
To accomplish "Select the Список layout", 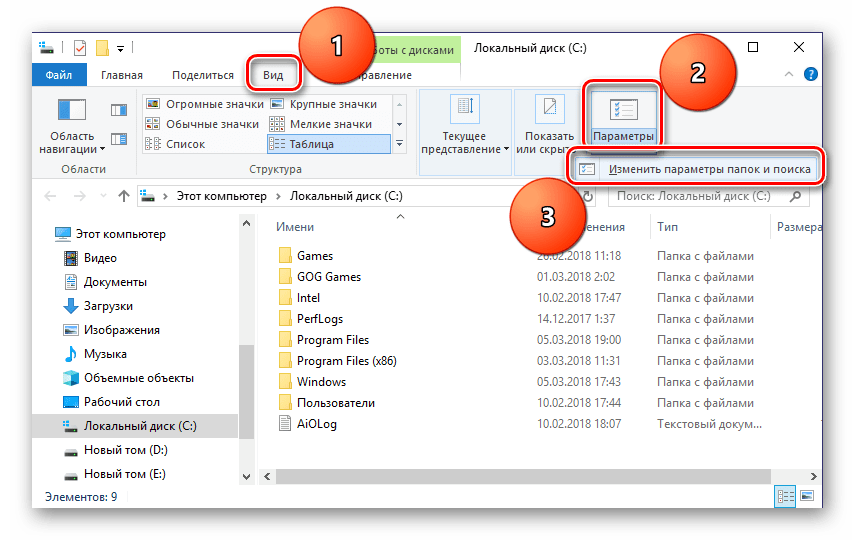I will [x=176, y=144].
